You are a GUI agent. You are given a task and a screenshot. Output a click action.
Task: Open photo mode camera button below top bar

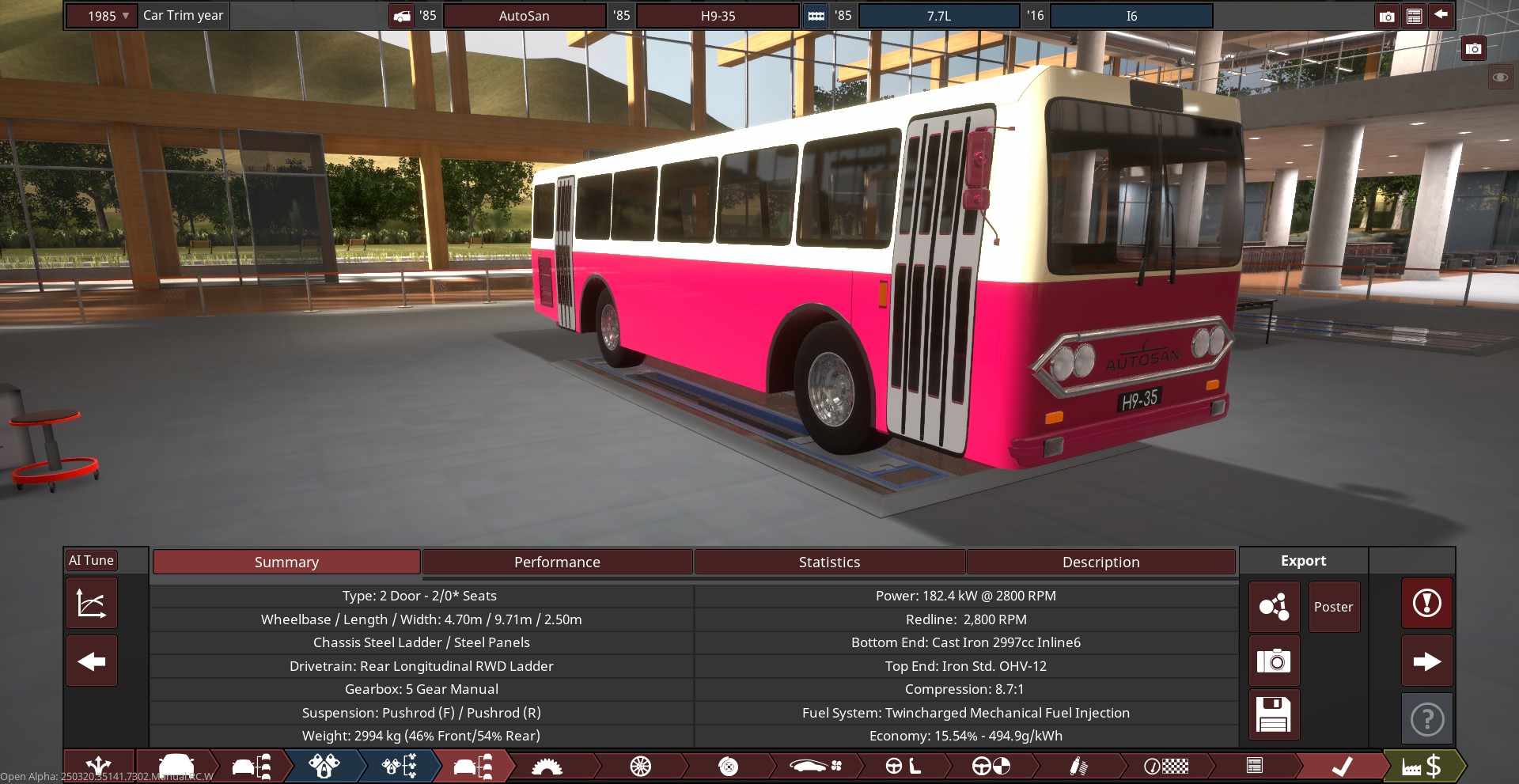[1473, 49]
